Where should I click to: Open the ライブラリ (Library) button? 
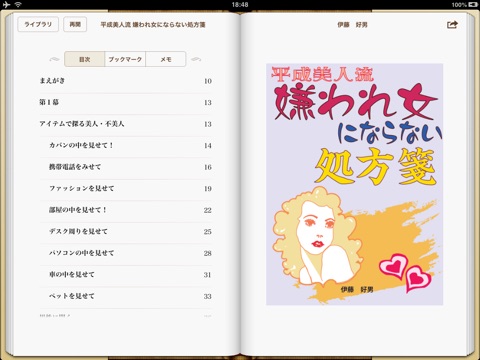38,24
